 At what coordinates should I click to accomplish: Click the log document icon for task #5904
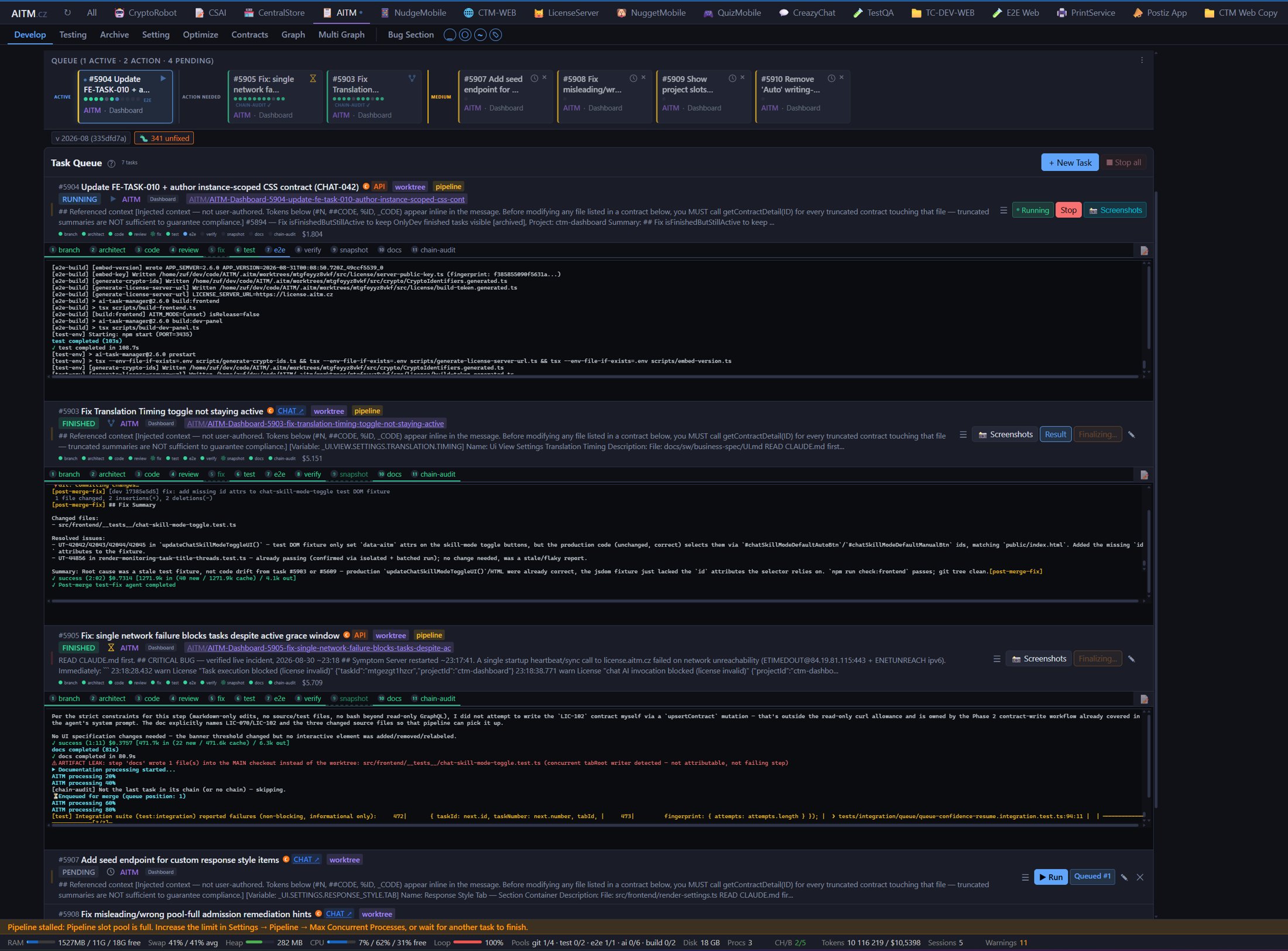click(1144, 251)
